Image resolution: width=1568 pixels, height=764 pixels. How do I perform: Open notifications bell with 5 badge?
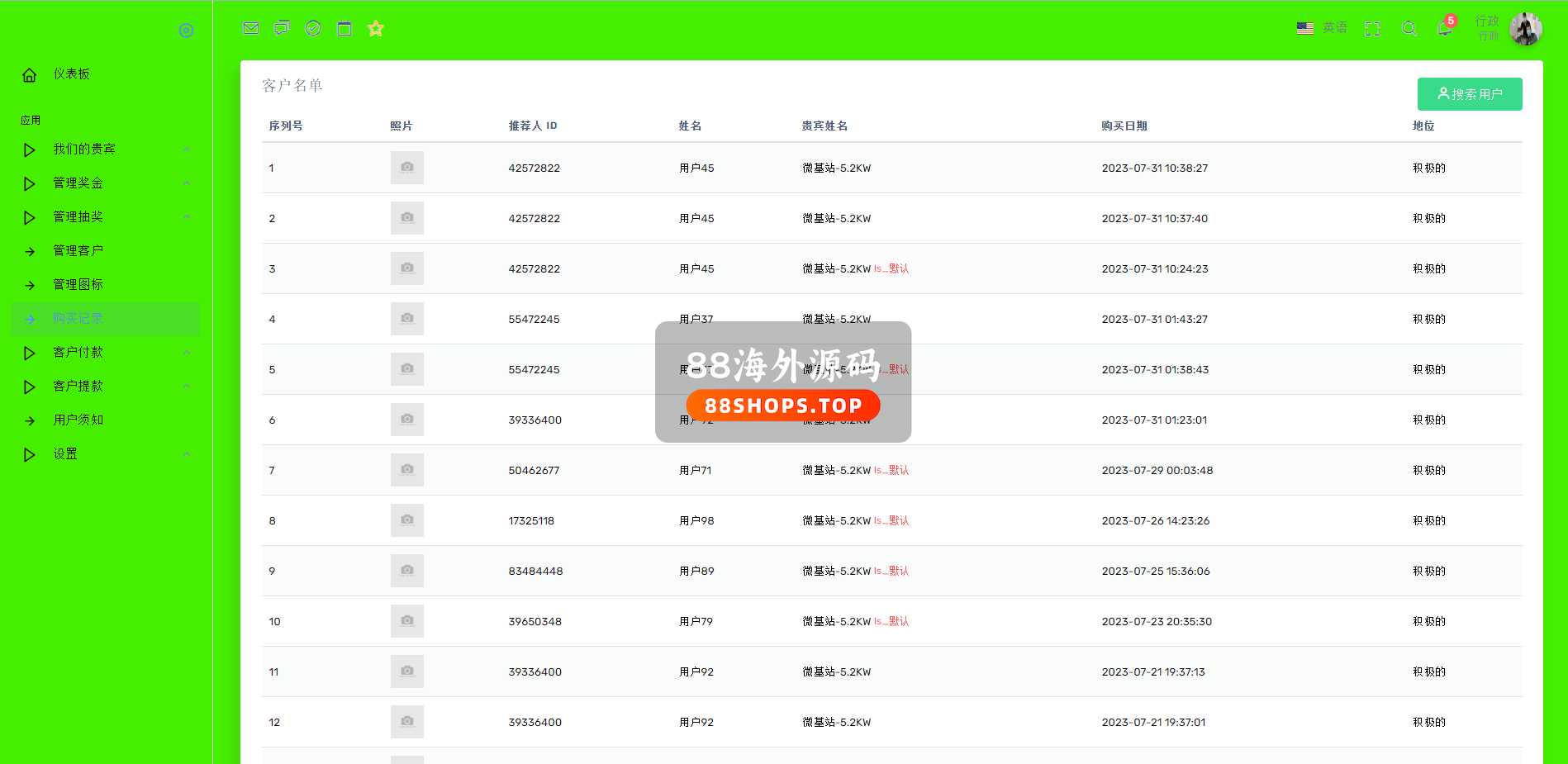(x=1444, y=28)
